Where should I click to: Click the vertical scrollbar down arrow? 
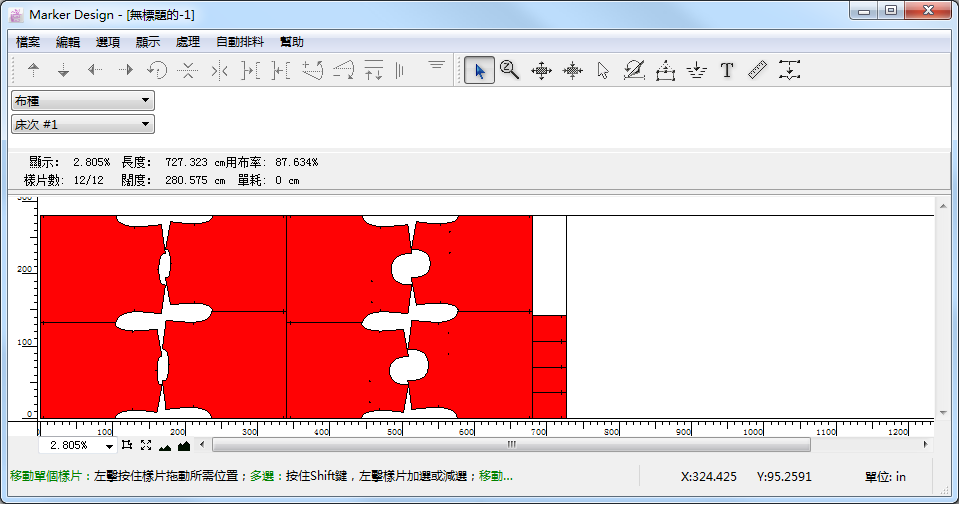[x=942, y=412]
